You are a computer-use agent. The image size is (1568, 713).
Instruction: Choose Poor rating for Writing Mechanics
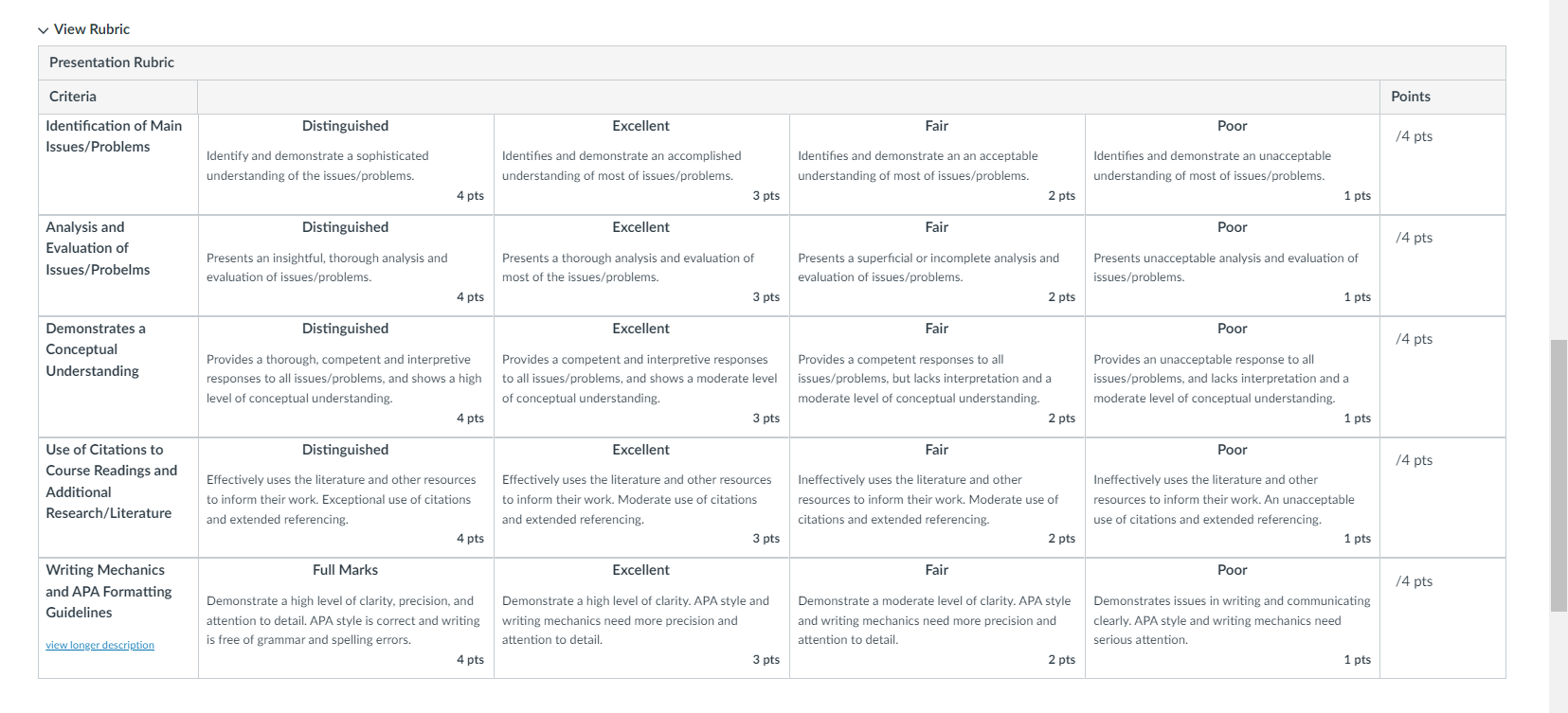click(1233, 618)
